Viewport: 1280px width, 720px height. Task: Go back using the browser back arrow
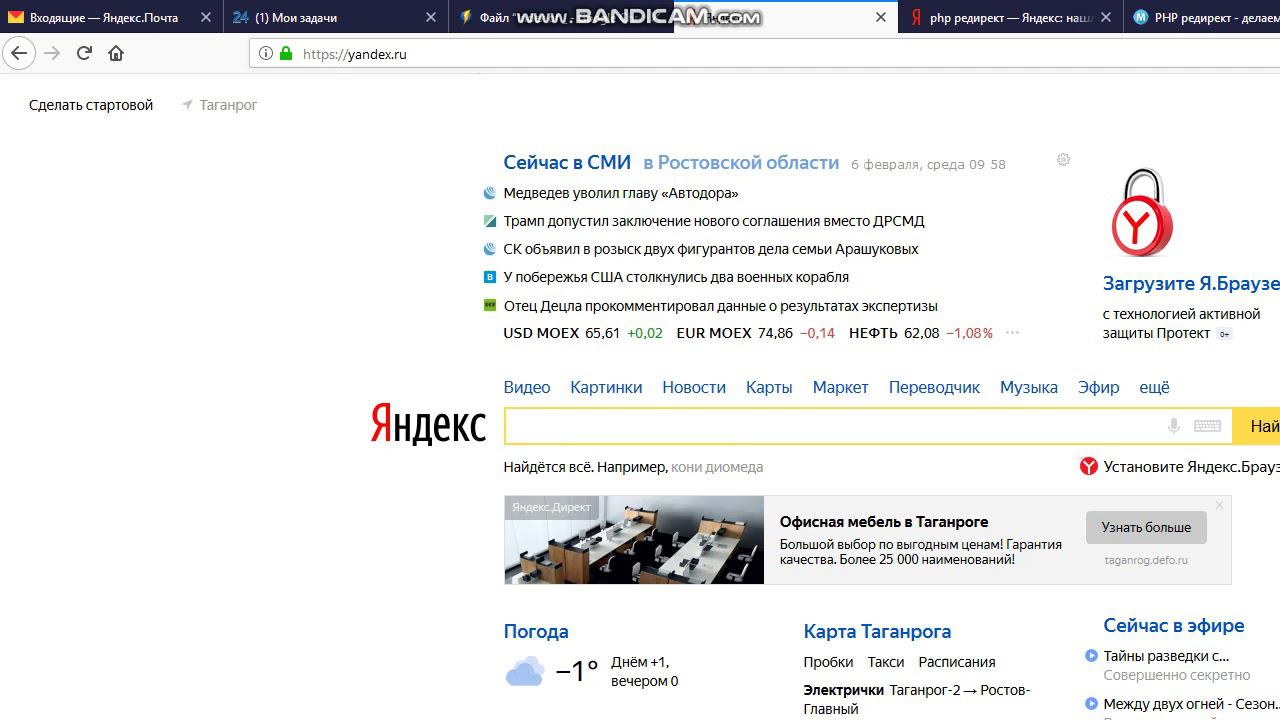pyautogui.click(x=19, y=54)
